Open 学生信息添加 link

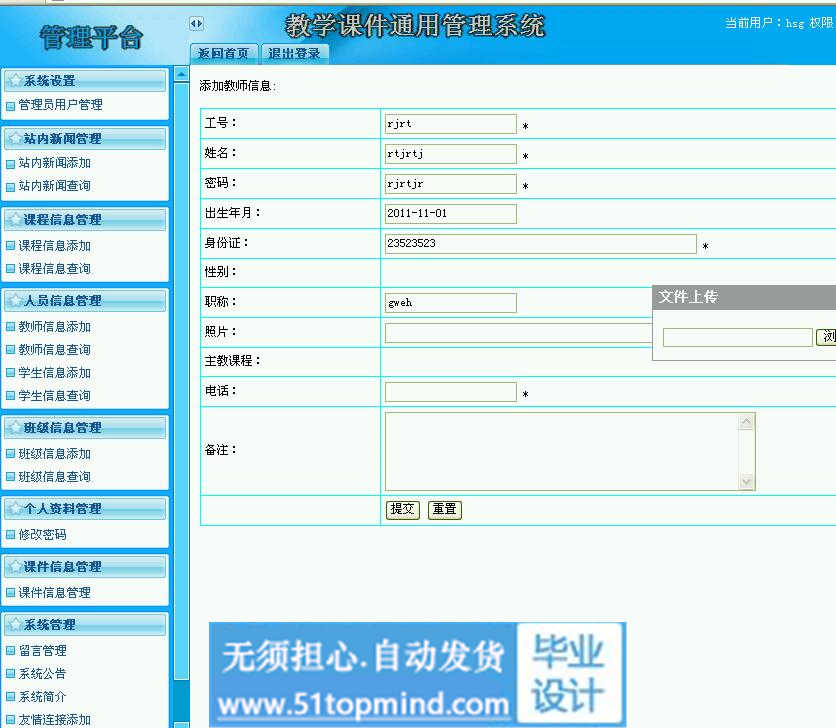pos(55,373)
